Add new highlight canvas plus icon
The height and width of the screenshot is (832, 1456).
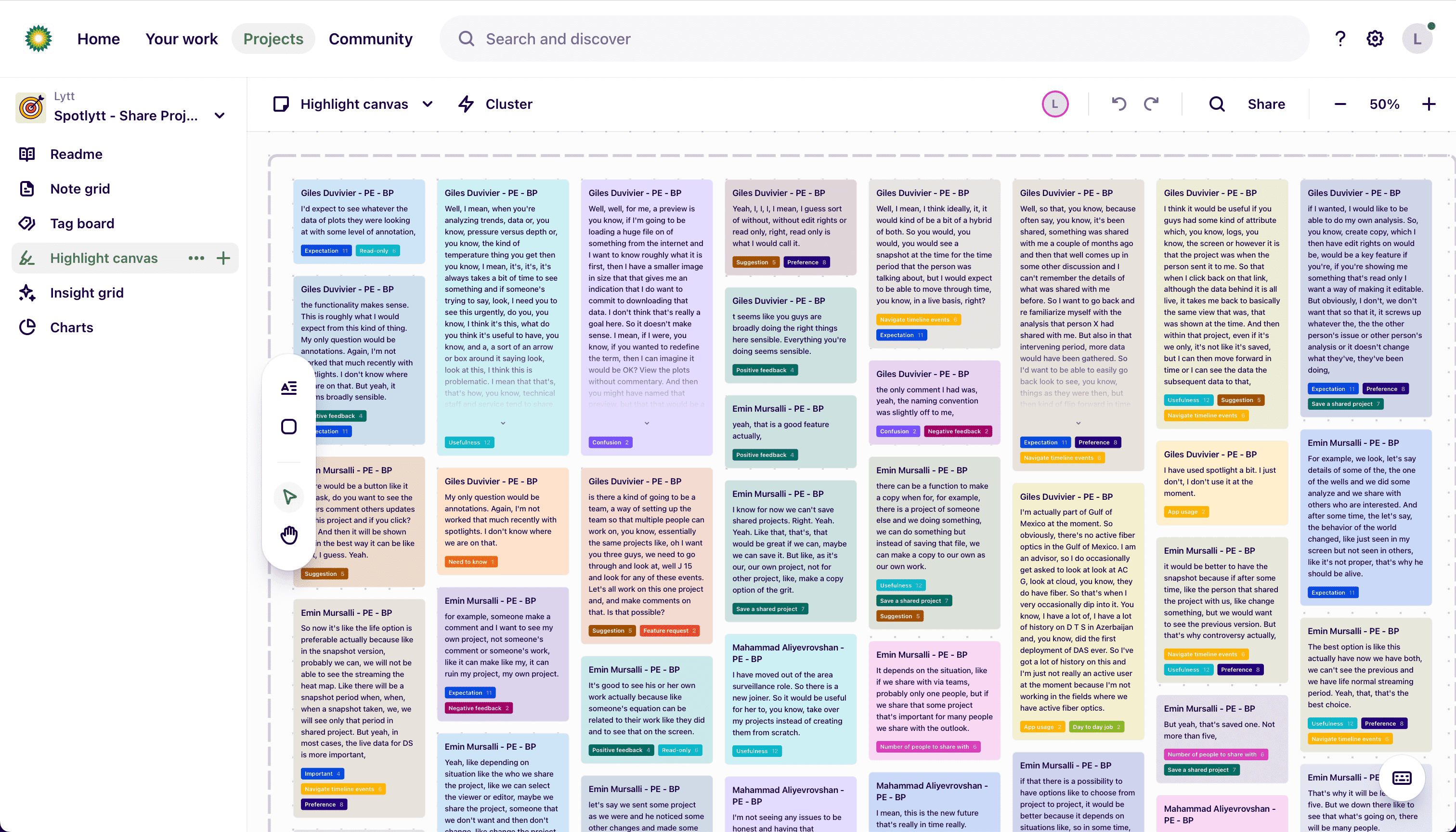click(223, 258)
